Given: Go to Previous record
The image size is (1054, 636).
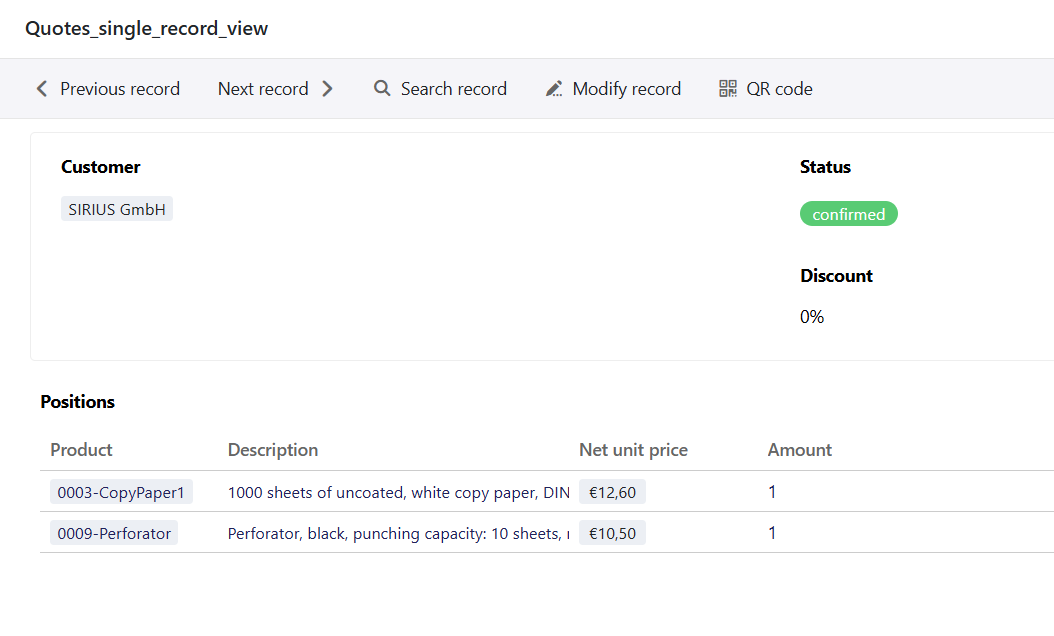Looking at the screenshot, I should pos(119,89).
